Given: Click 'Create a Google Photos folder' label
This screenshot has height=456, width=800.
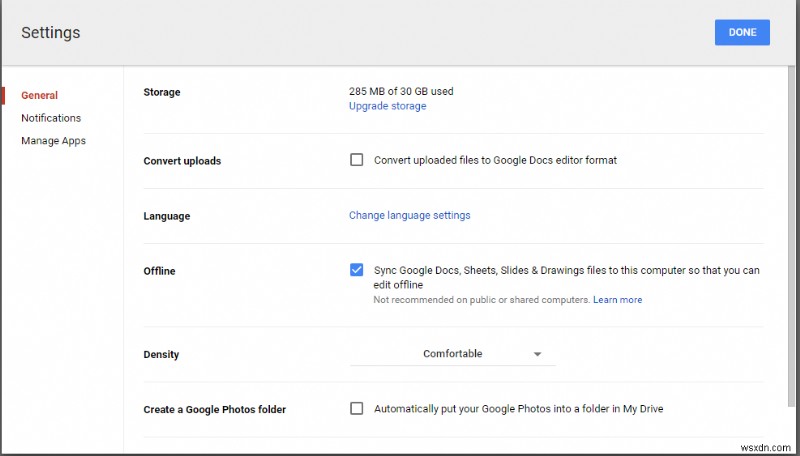Looking at the screenshot, I should (x=214, y=409).
